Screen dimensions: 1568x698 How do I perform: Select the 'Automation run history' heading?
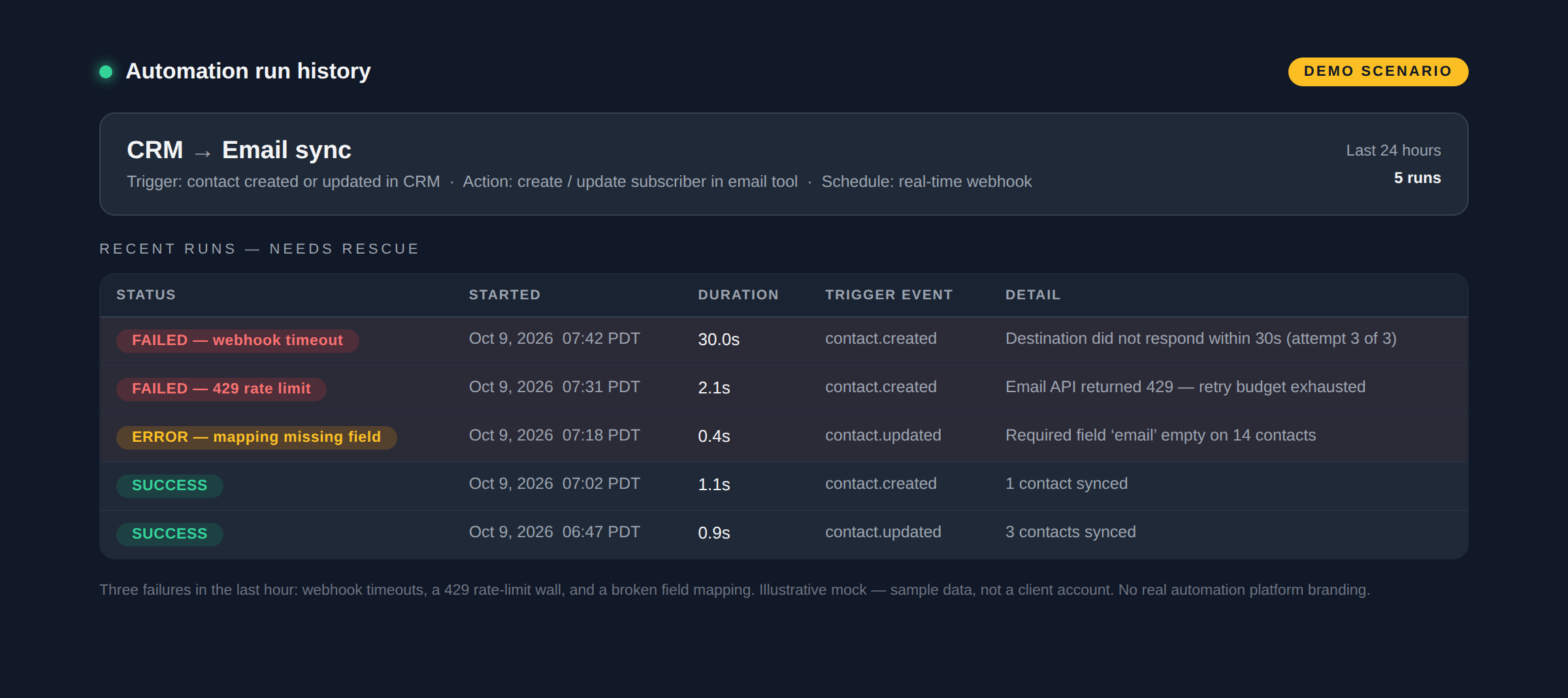point(248,71)
